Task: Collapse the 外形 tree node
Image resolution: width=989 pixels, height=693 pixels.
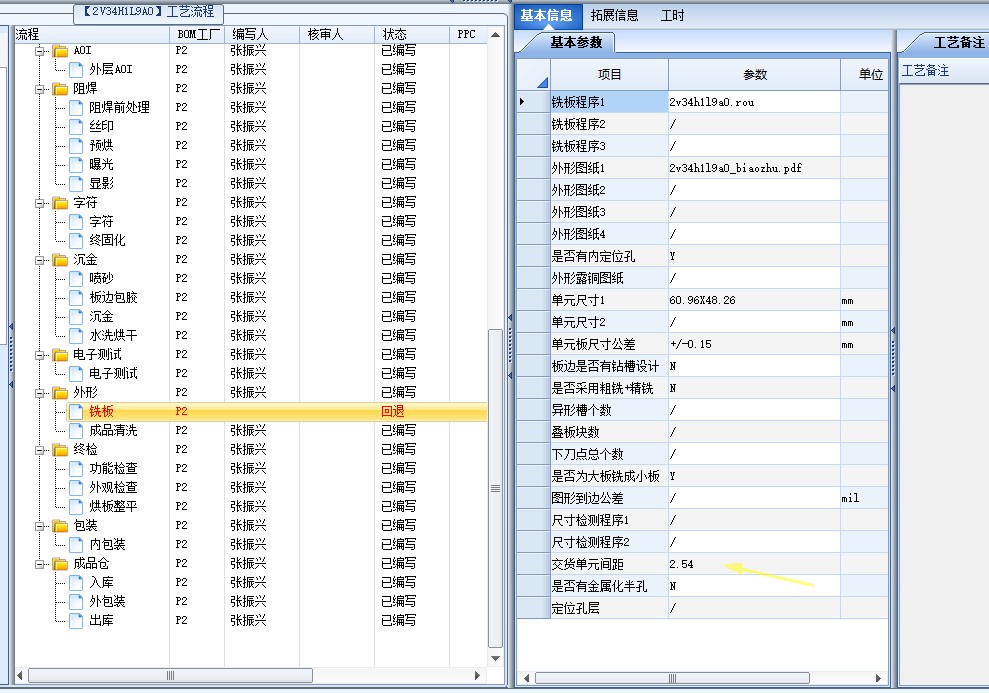Action: click(x=40, y=393)
